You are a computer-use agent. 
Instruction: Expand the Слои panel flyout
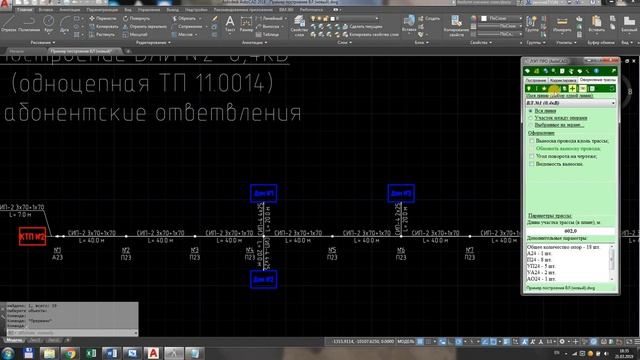point(344,42)
